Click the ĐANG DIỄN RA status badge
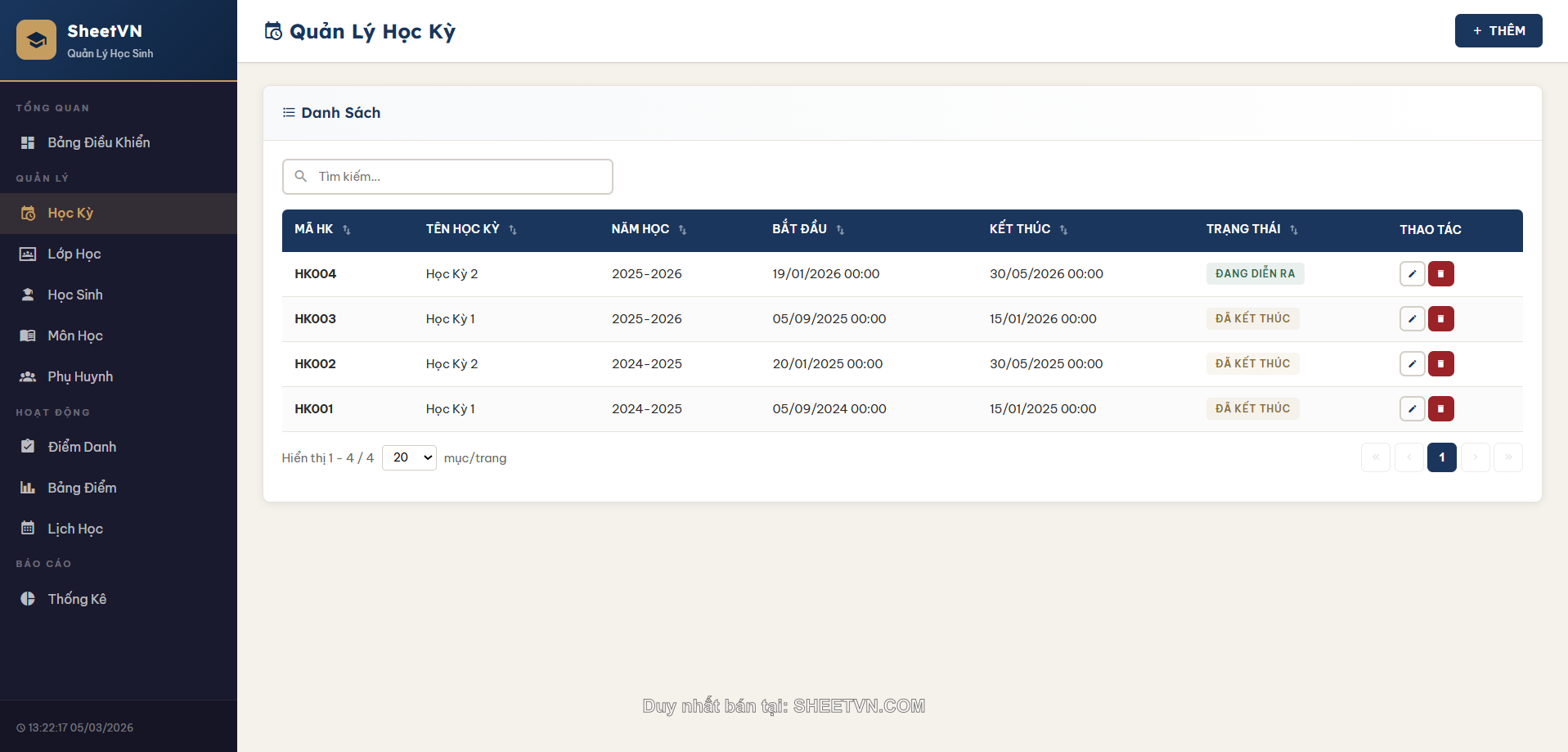The image size is (1568, 752). 1255,273
